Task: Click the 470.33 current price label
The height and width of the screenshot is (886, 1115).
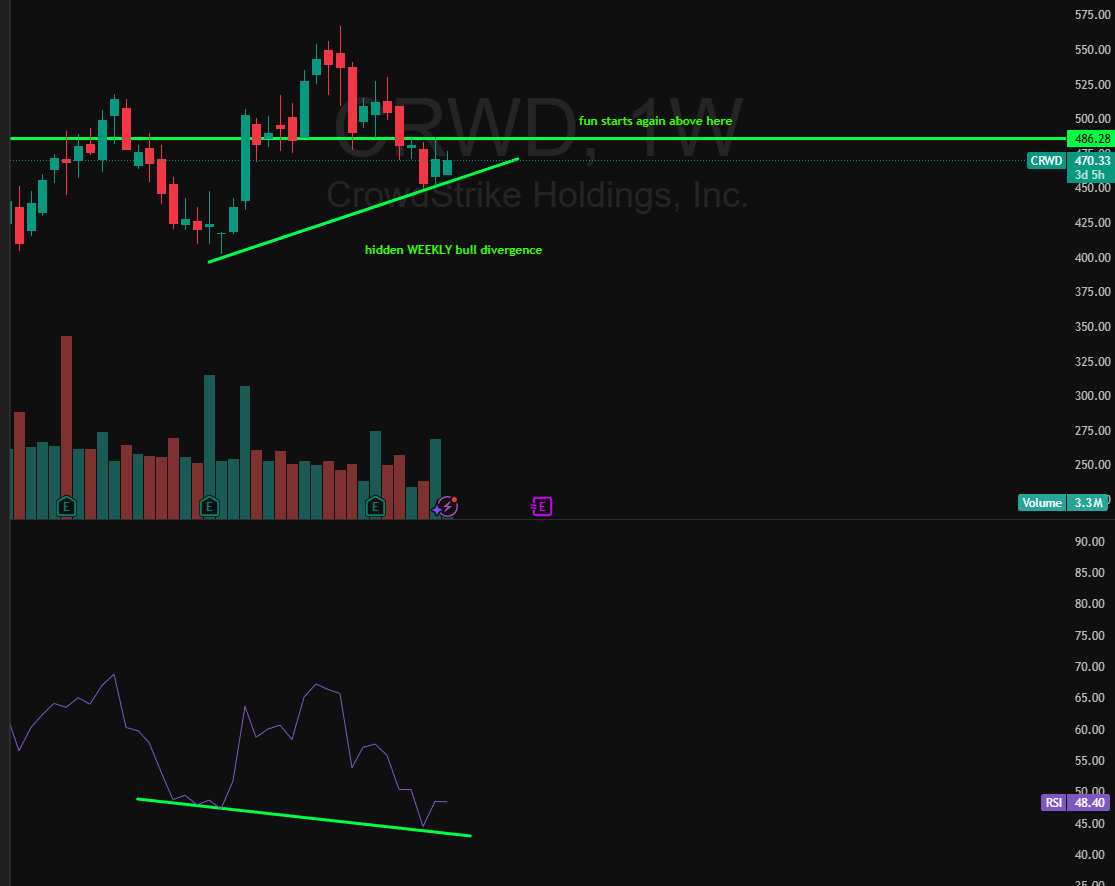Action: (1091, 161)
